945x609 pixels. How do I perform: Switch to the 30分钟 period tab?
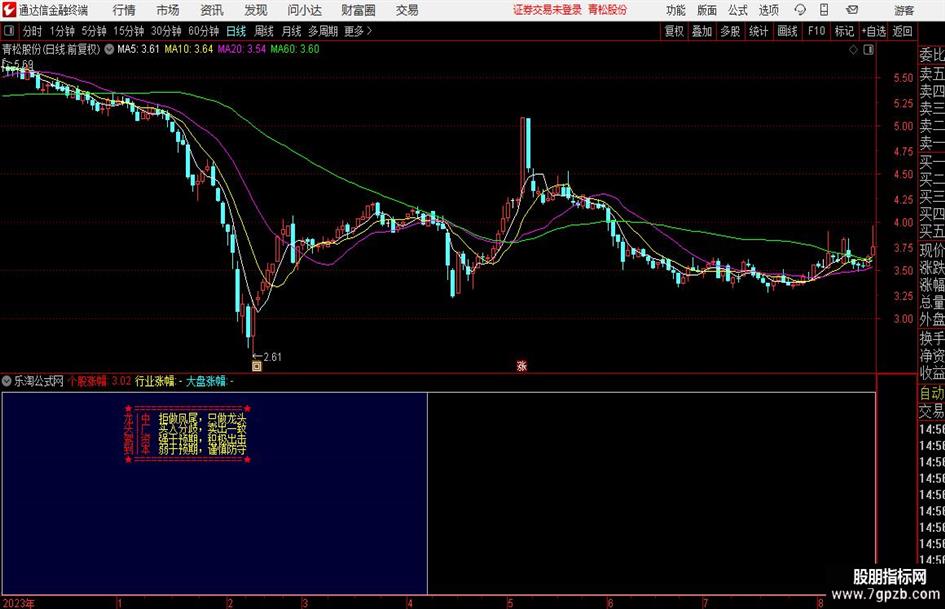[166, 31]
